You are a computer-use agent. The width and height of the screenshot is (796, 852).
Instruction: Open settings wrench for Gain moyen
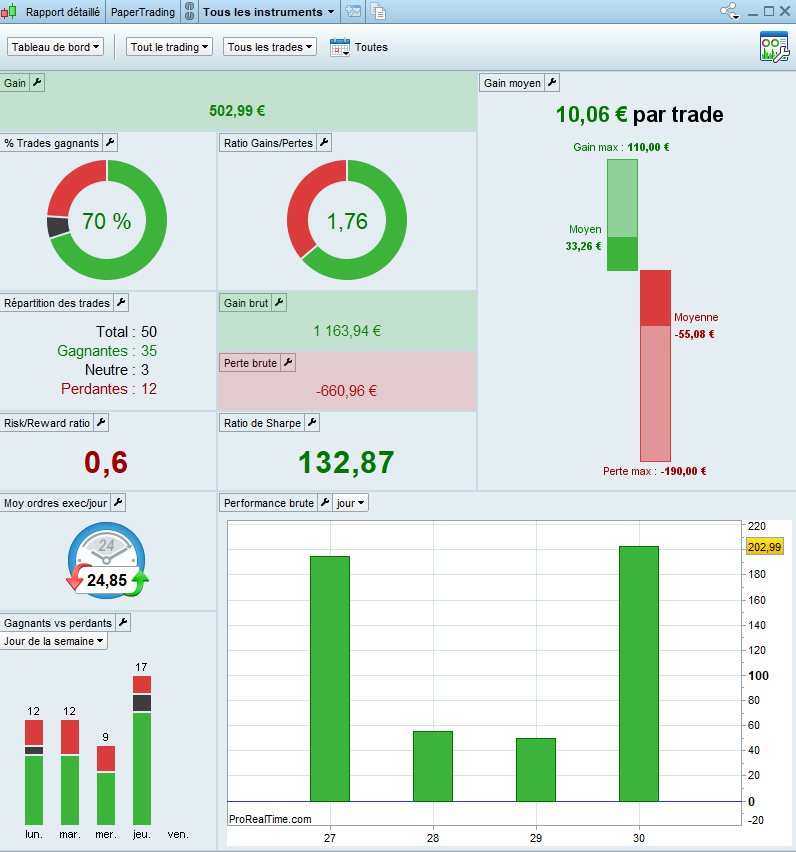pos(552,83)
